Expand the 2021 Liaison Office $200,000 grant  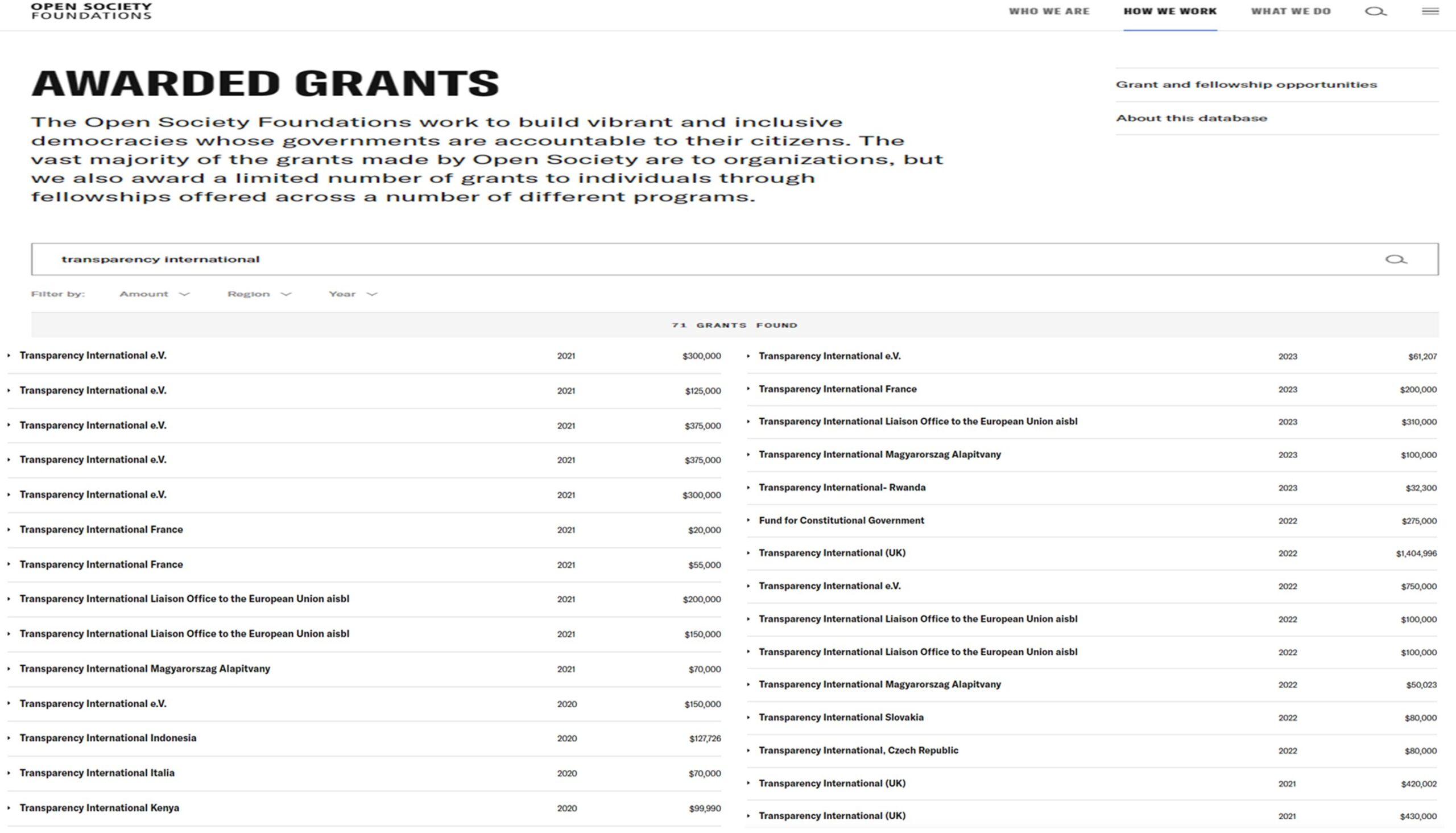[365, 599]
